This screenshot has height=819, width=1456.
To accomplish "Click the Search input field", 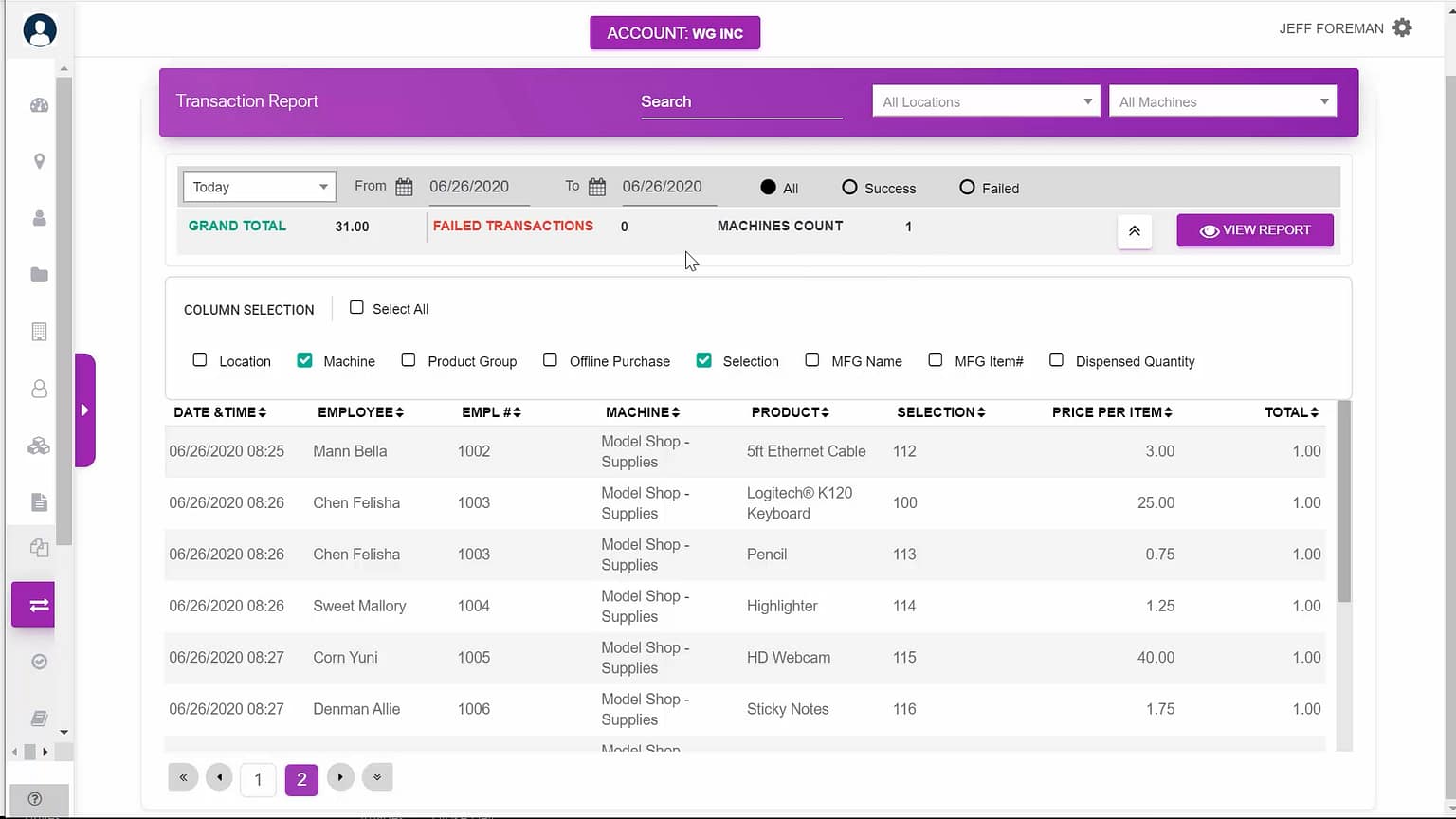I will [x=740, y=102].
